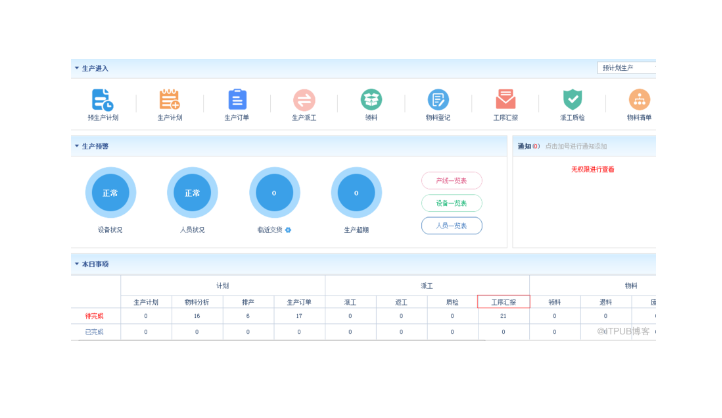Click the highlighted 工序汇报 column header

tap(504, 302)
